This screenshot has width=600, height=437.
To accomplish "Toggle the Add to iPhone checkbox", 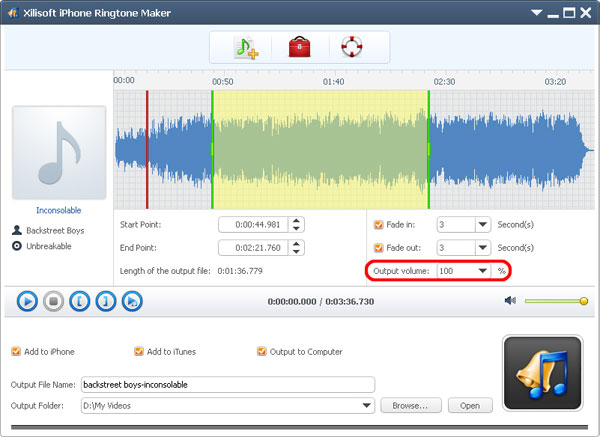I will tap(16, 351).
